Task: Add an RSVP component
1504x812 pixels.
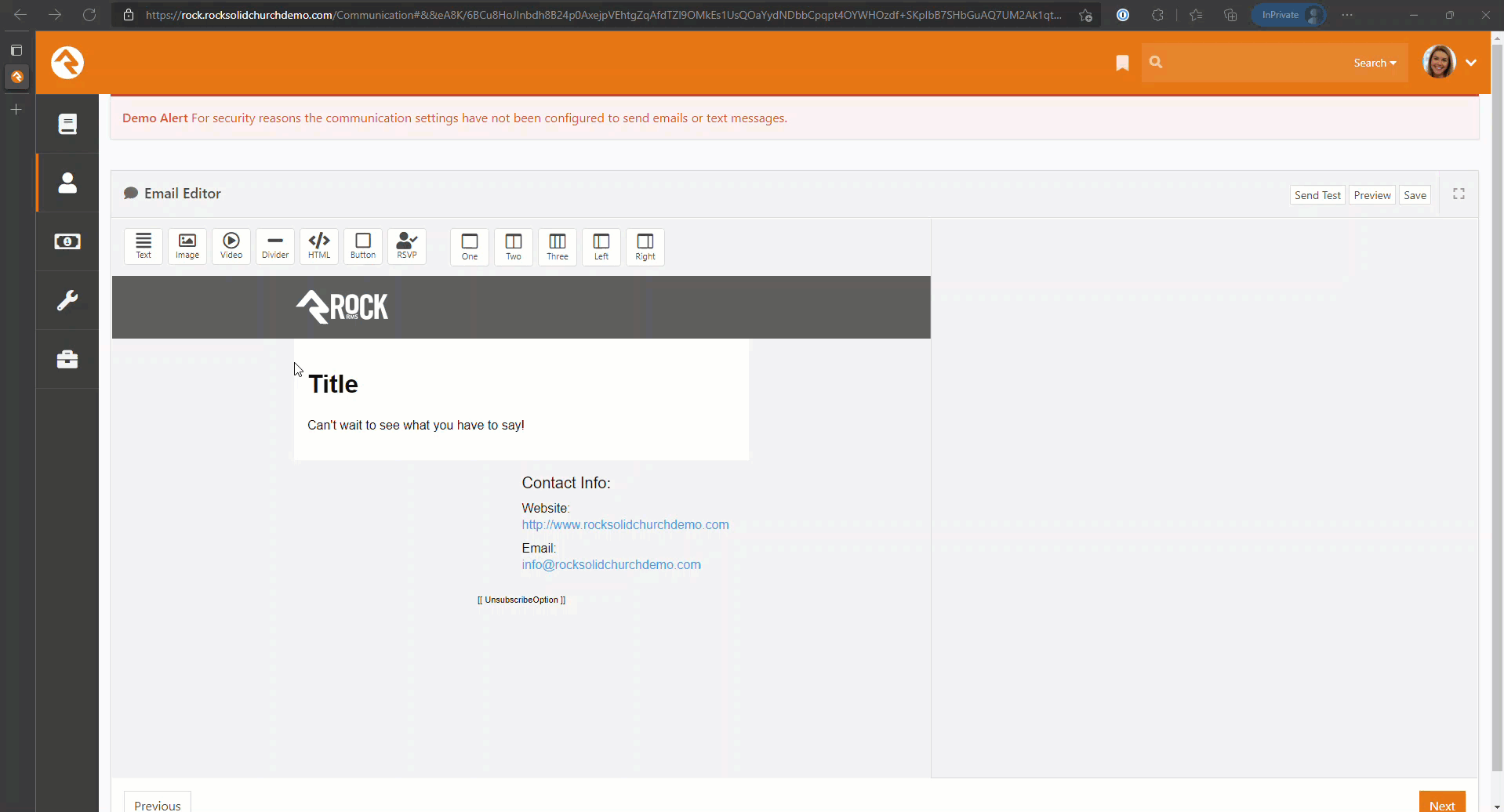Action: point(407,246)
